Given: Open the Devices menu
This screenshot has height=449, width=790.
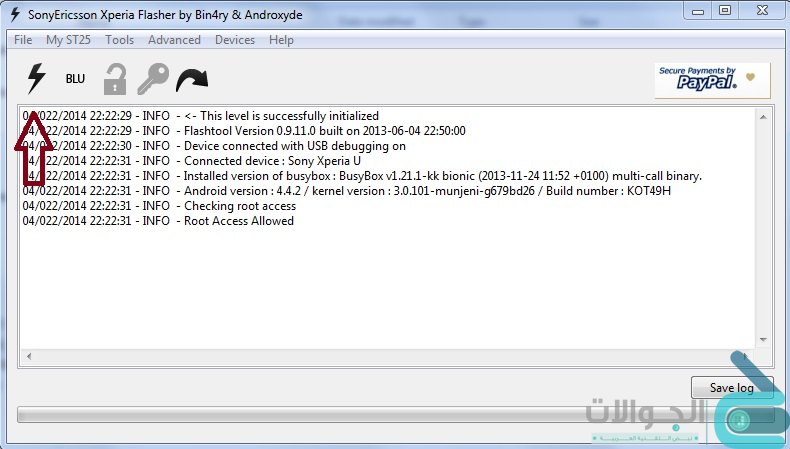Looking at the screenshot, I should pos(235,40).
